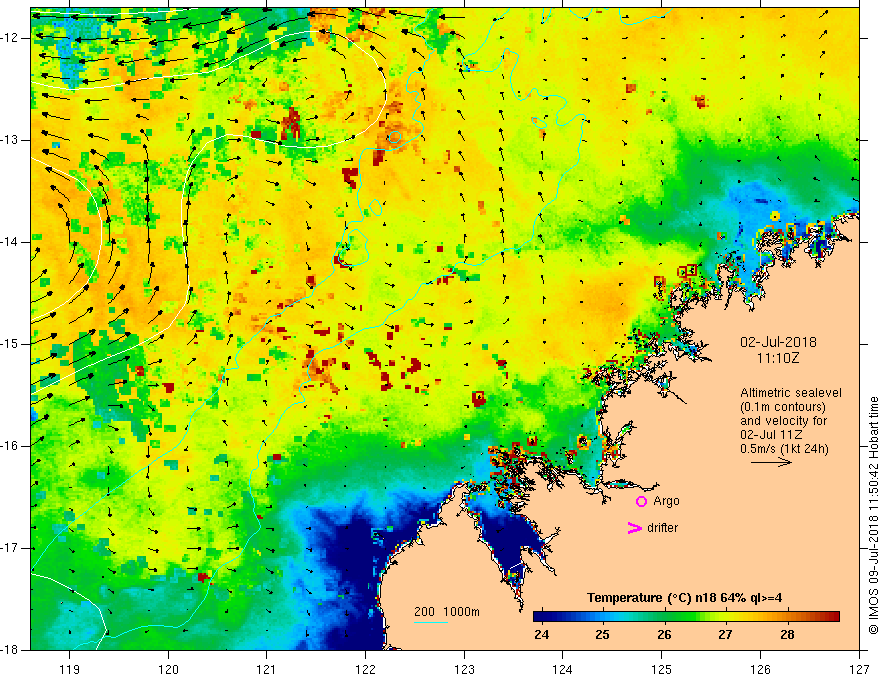Click the IMOS copyright vertical text

(873, 516)
